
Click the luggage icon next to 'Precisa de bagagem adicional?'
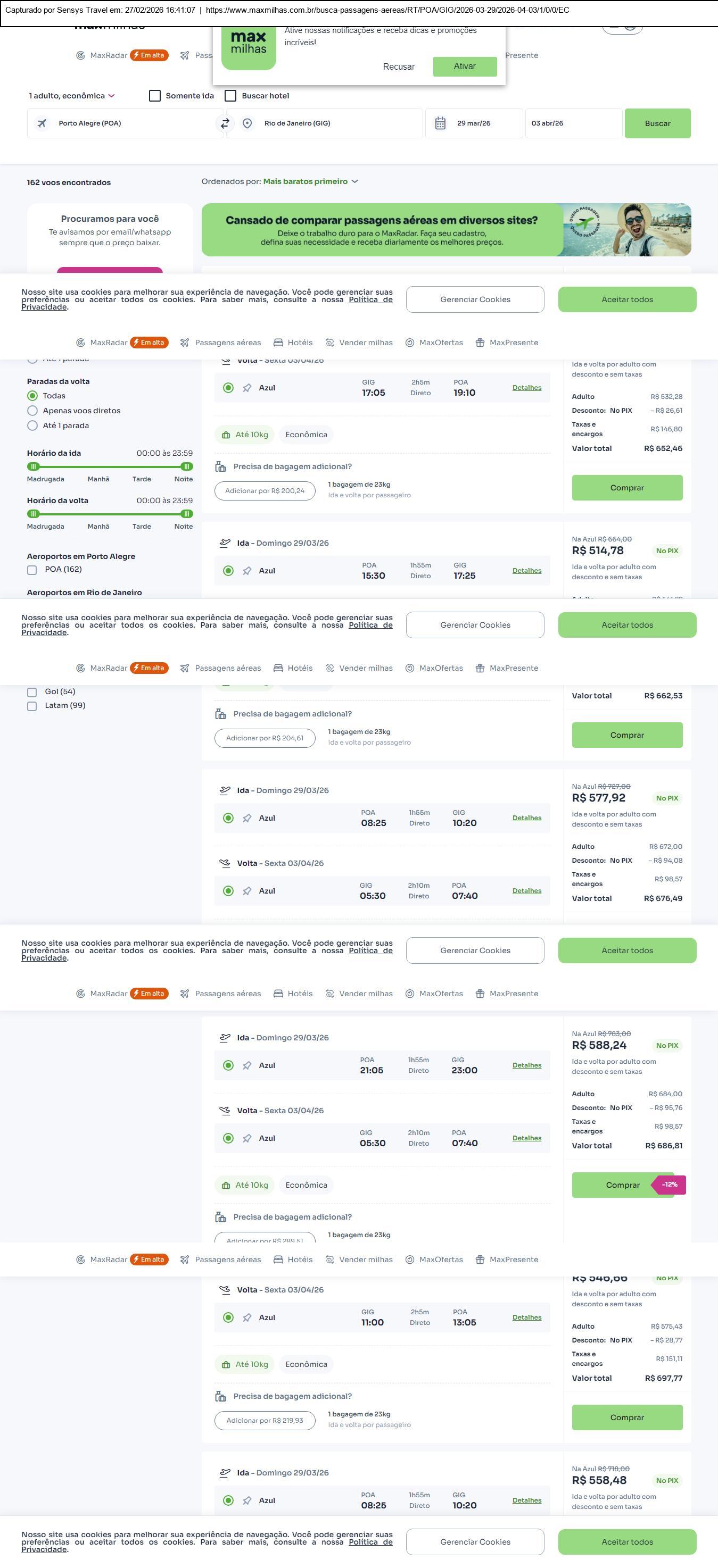pyautogui.click(x=220, y=467)
